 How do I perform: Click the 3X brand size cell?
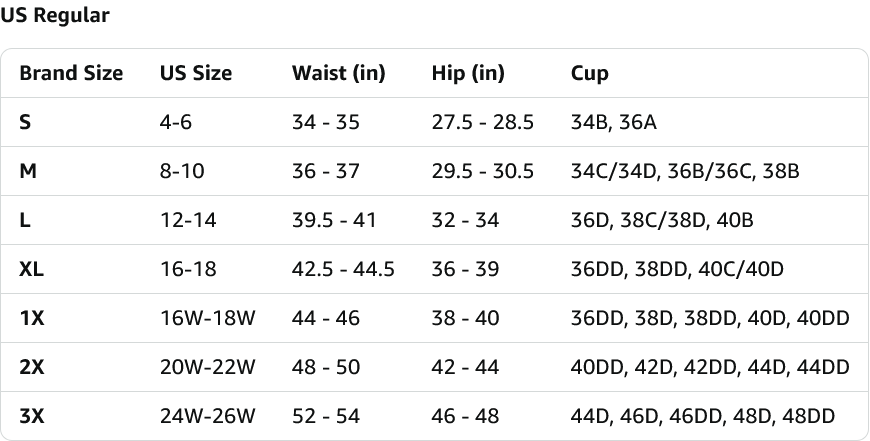point(32,417)
